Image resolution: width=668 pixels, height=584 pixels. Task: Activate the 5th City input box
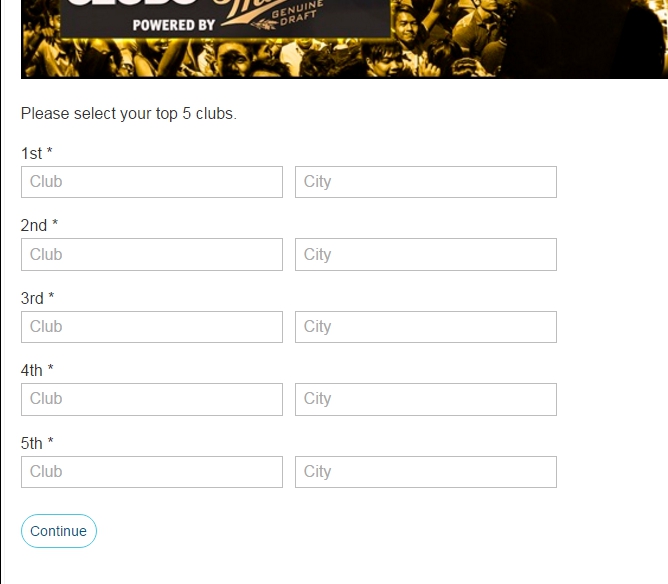(x=426, y=472)
